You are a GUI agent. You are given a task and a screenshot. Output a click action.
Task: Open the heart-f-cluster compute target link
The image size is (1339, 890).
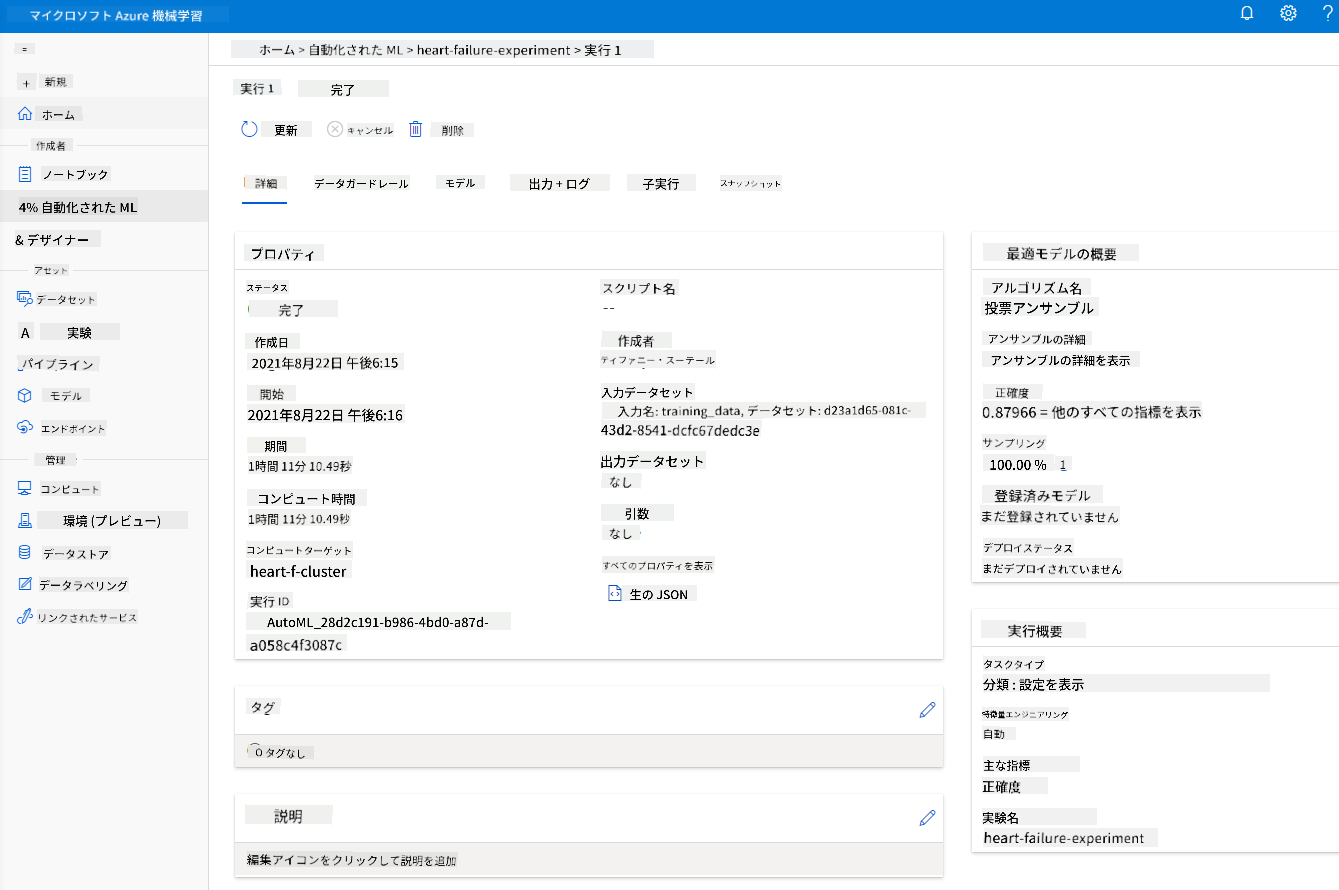pyautogui.click(x=299, y=571)
